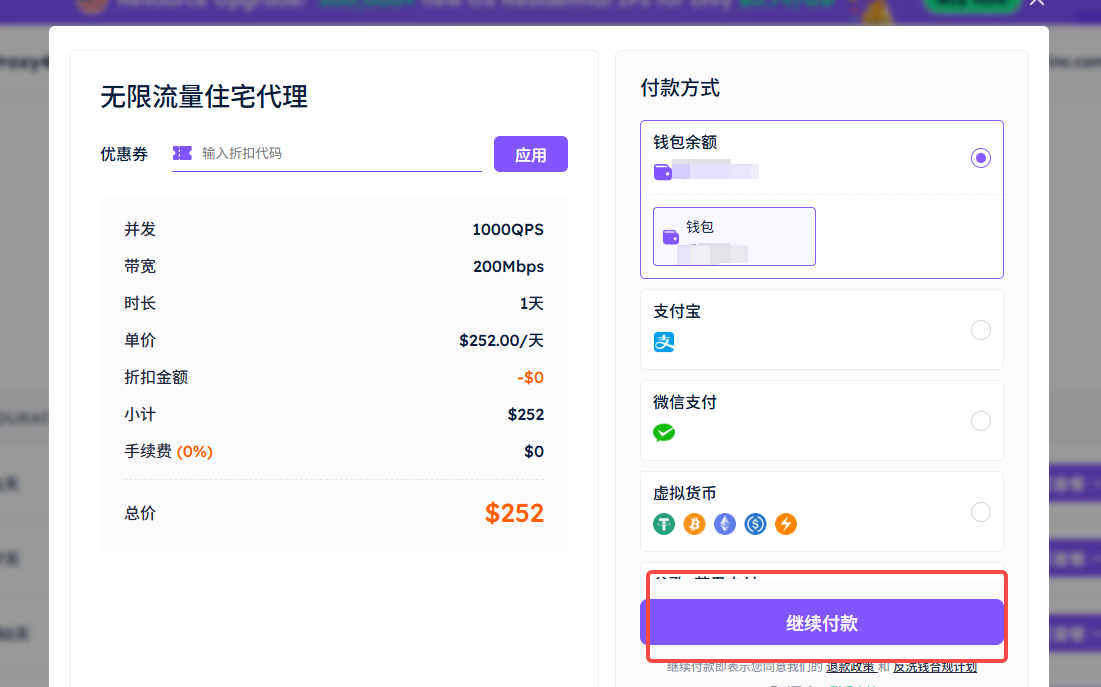Select the 钱包余额 radio button
The image size is (1101, 687).
point(981,158)
